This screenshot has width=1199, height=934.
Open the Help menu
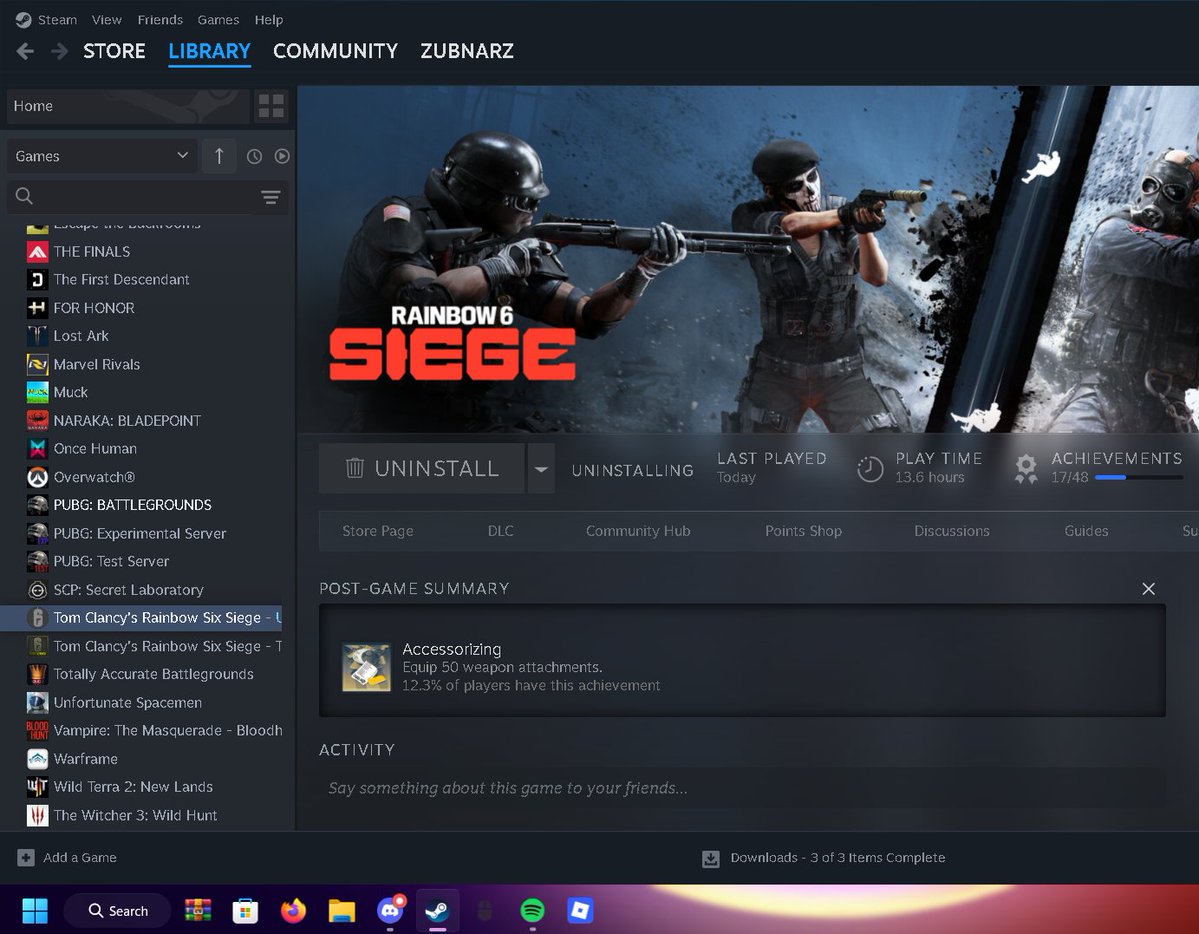point(268,20)
